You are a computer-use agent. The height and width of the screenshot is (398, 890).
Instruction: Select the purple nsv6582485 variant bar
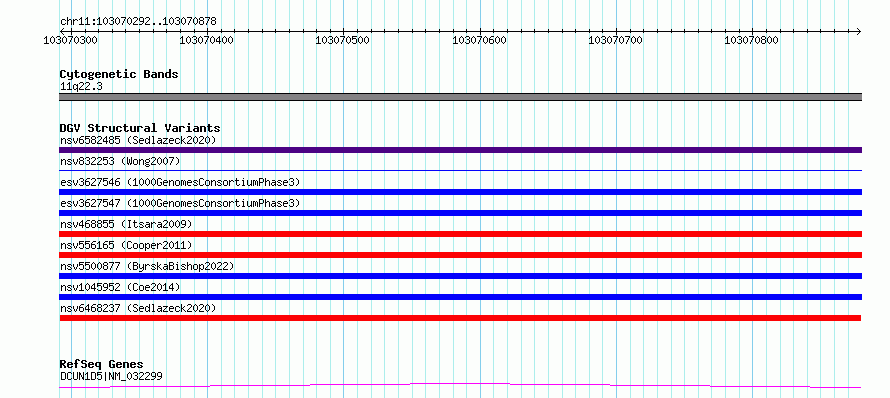(460, 150)
